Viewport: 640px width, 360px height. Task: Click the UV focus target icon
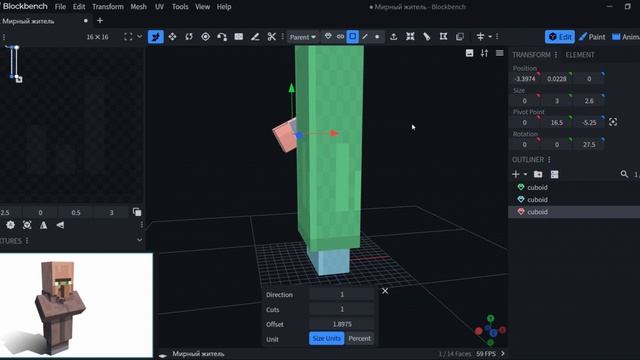(x=27, y=225)
